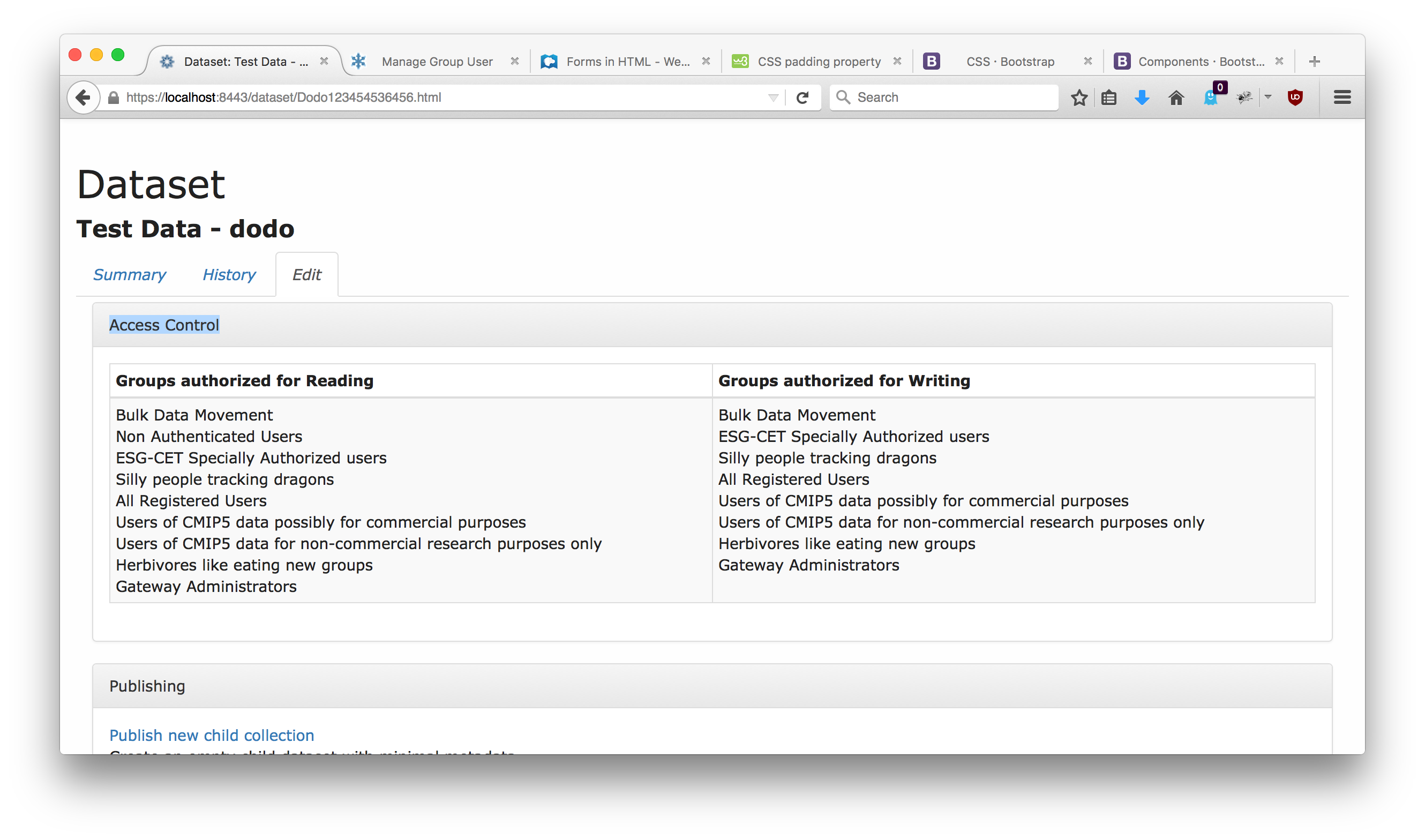Open the bookmarks list icon

pyautogui.click(x=1108, y=97)
